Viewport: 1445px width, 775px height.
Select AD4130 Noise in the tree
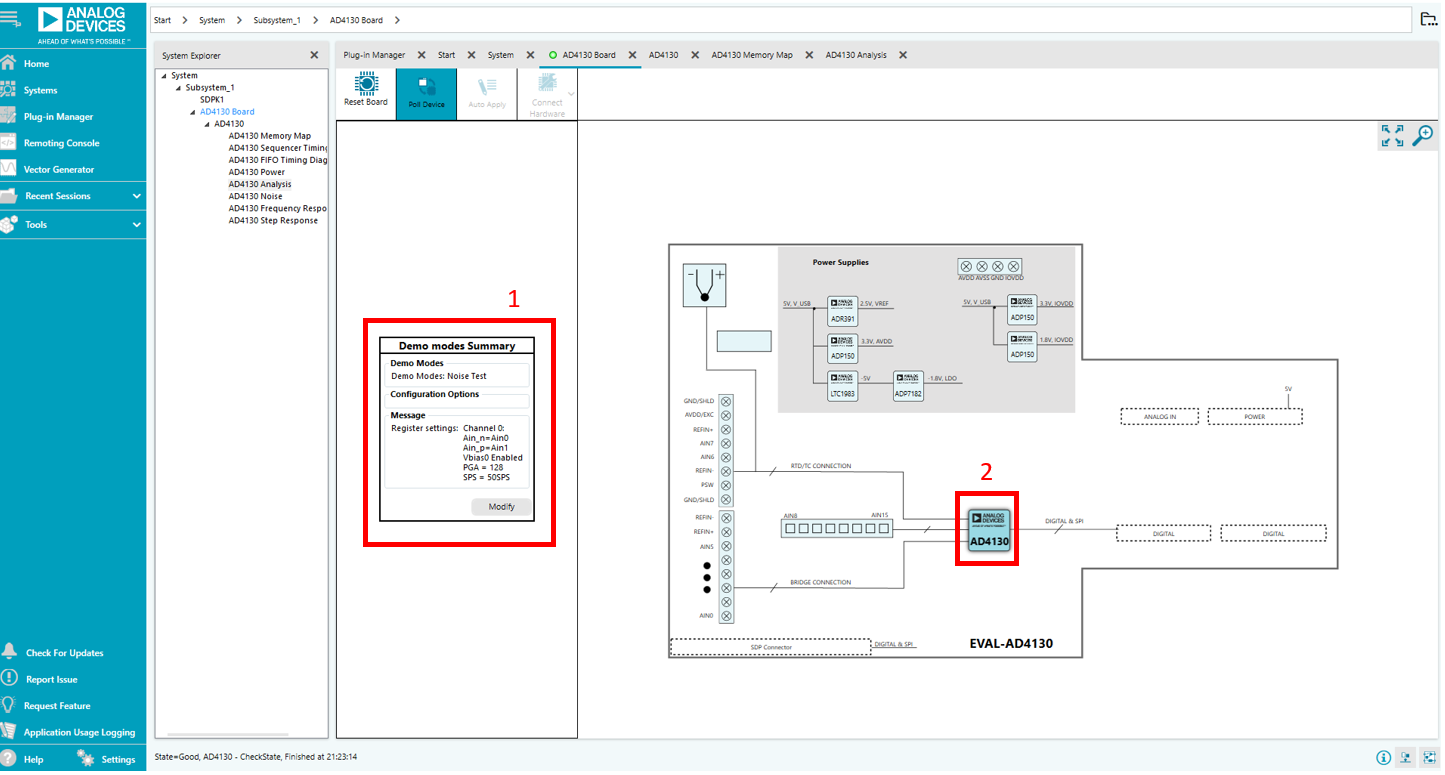point(255,196)
